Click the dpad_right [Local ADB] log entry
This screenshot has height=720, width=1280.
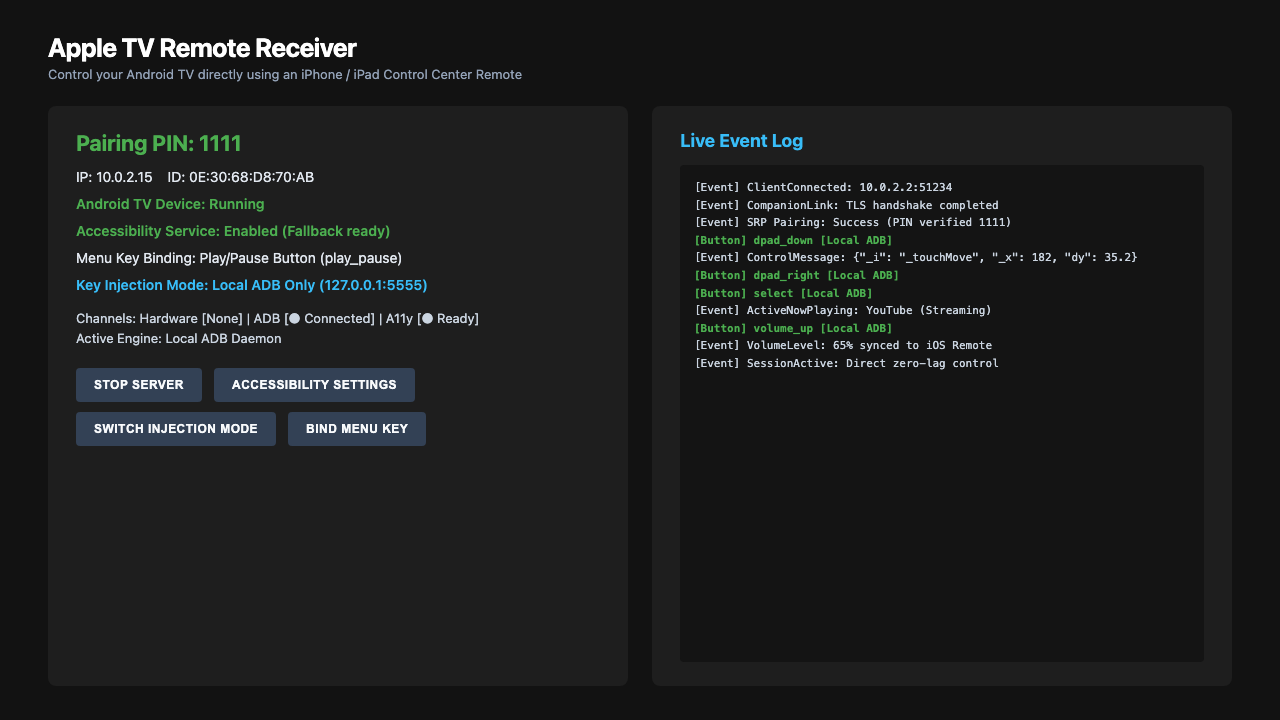(x=797, y=275)
